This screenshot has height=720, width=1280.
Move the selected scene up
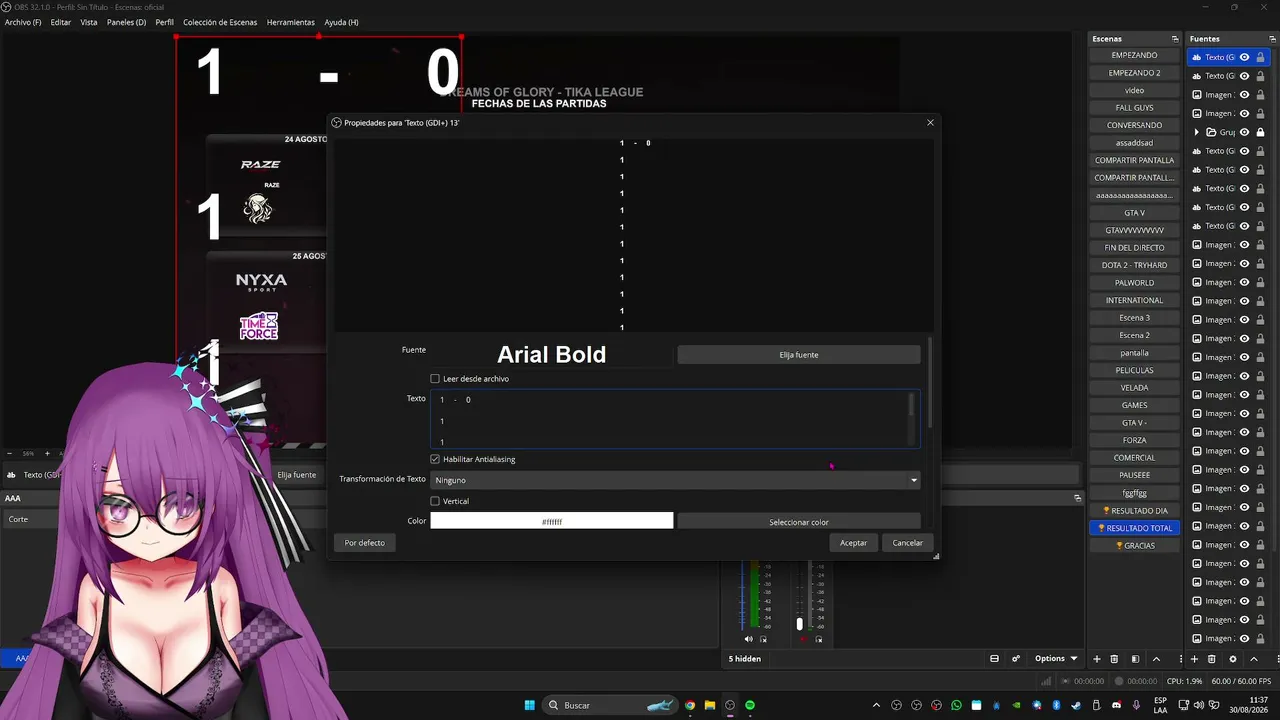(x=1157, y=659)
